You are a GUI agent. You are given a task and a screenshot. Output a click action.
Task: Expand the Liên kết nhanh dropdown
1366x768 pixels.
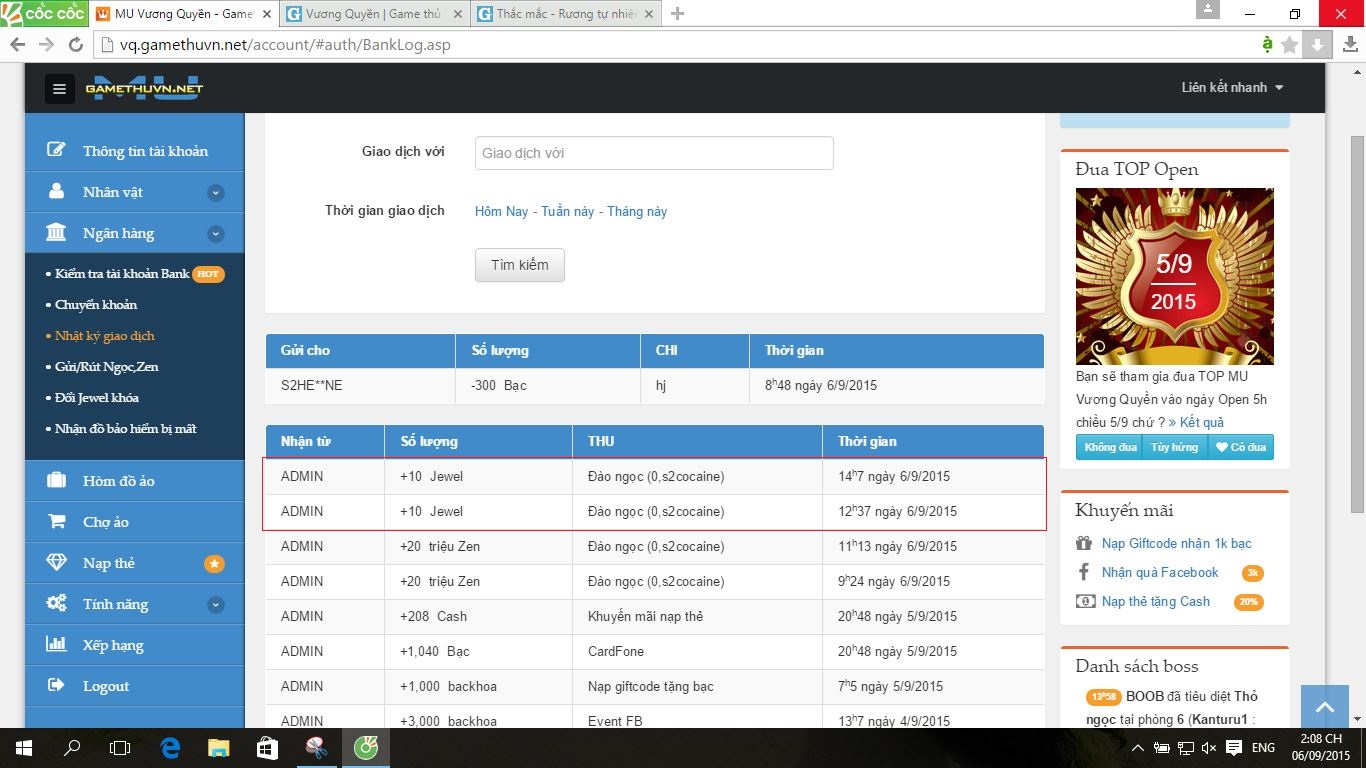point(1231,88)
